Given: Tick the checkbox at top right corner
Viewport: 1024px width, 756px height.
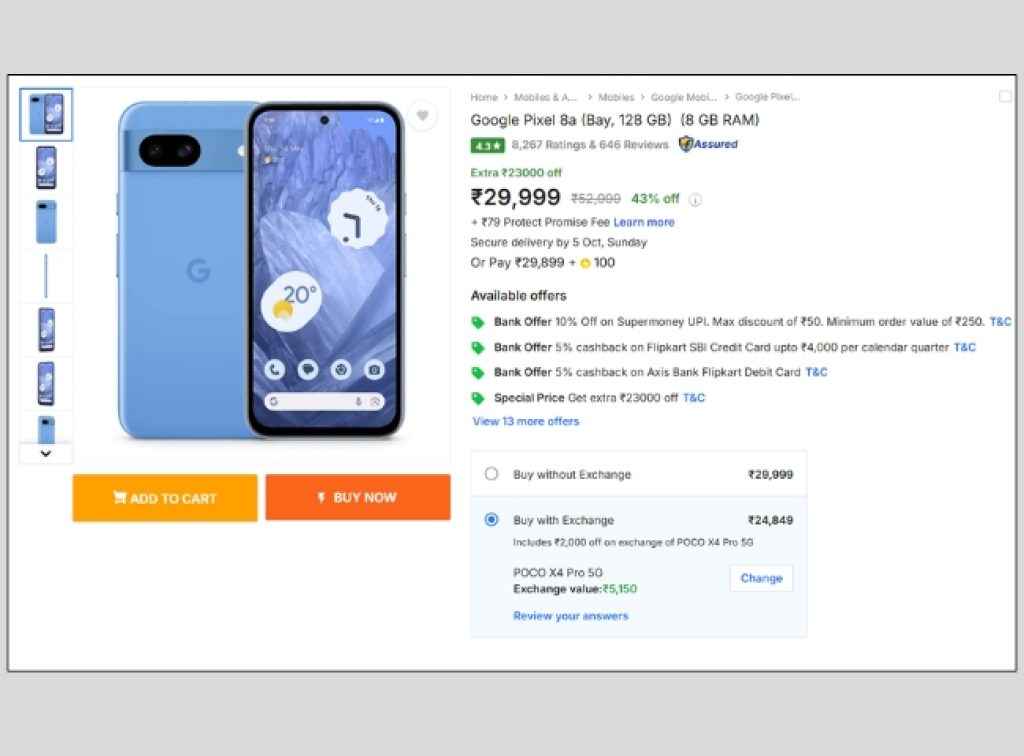Looking at the screenshot, I should 1004,96.
